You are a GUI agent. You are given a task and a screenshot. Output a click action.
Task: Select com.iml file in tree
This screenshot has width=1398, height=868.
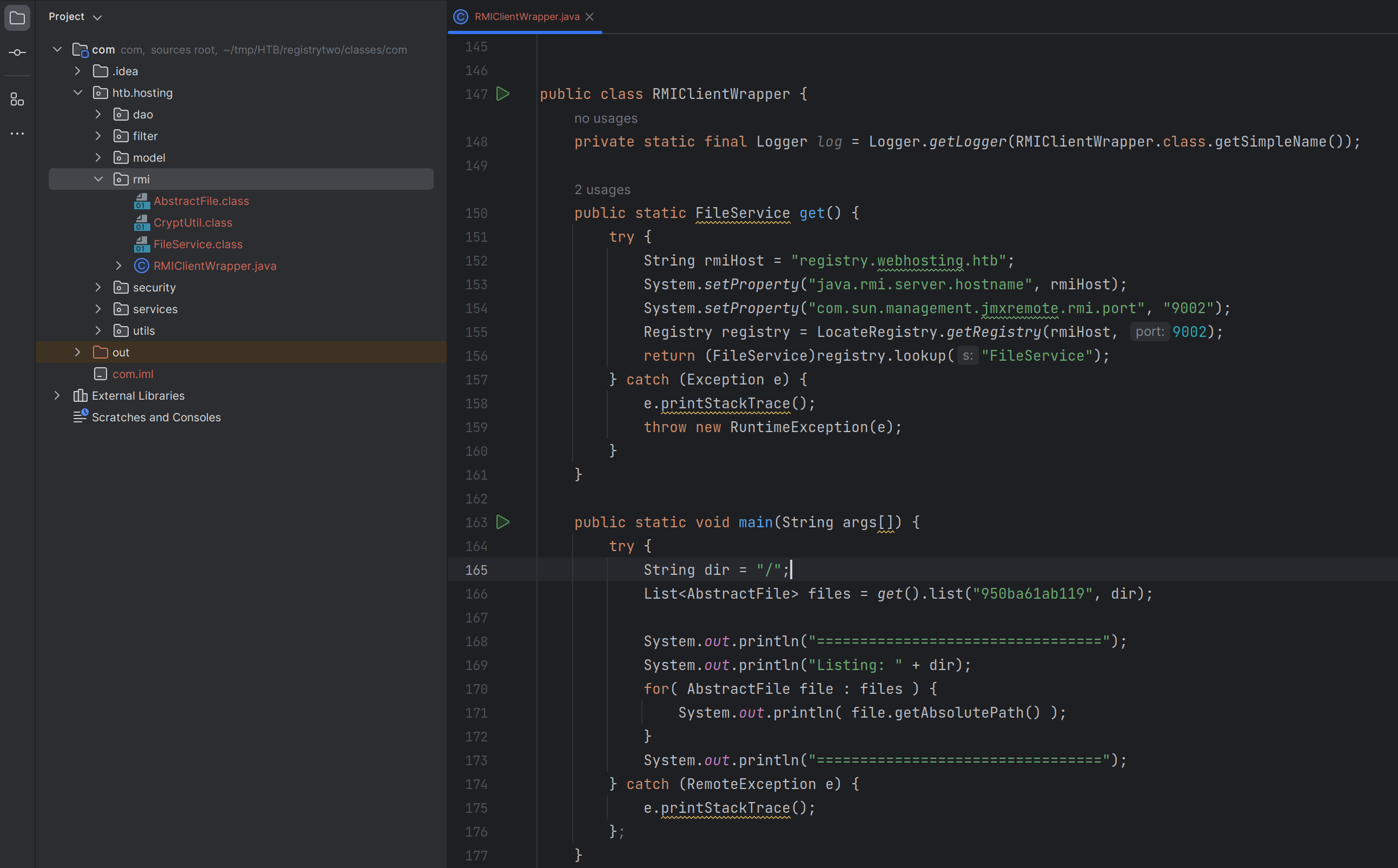tap(132, 374)
